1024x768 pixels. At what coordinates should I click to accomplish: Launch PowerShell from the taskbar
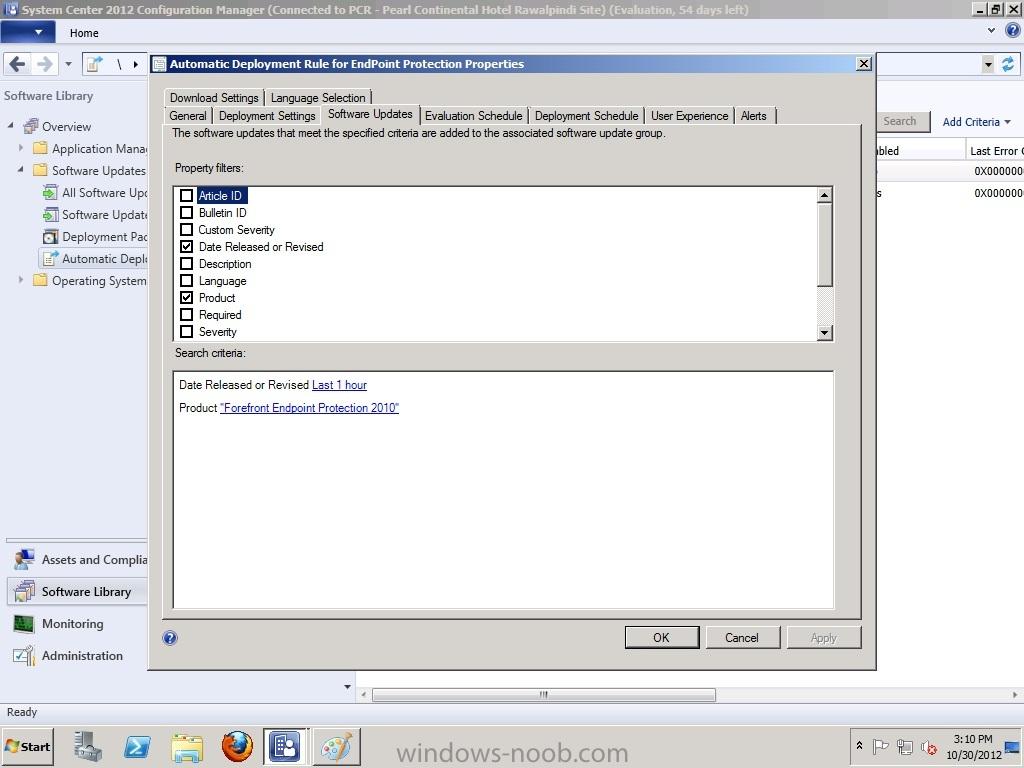click(137, 746)
